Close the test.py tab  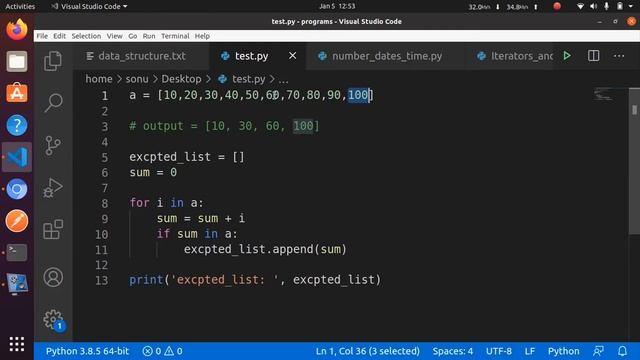(x=293, y=56)
